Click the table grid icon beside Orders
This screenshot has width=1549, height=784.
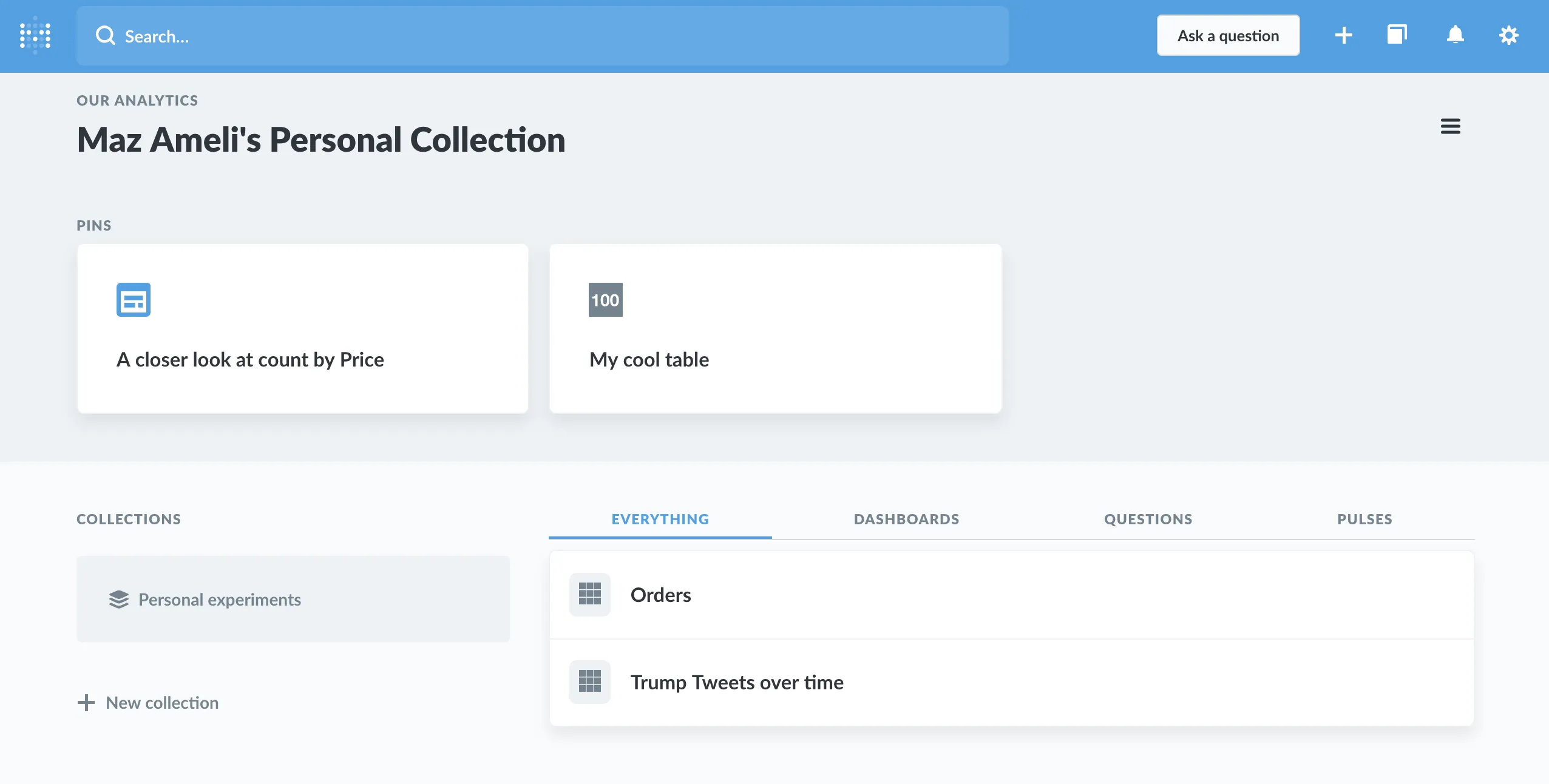click(589, 594)
